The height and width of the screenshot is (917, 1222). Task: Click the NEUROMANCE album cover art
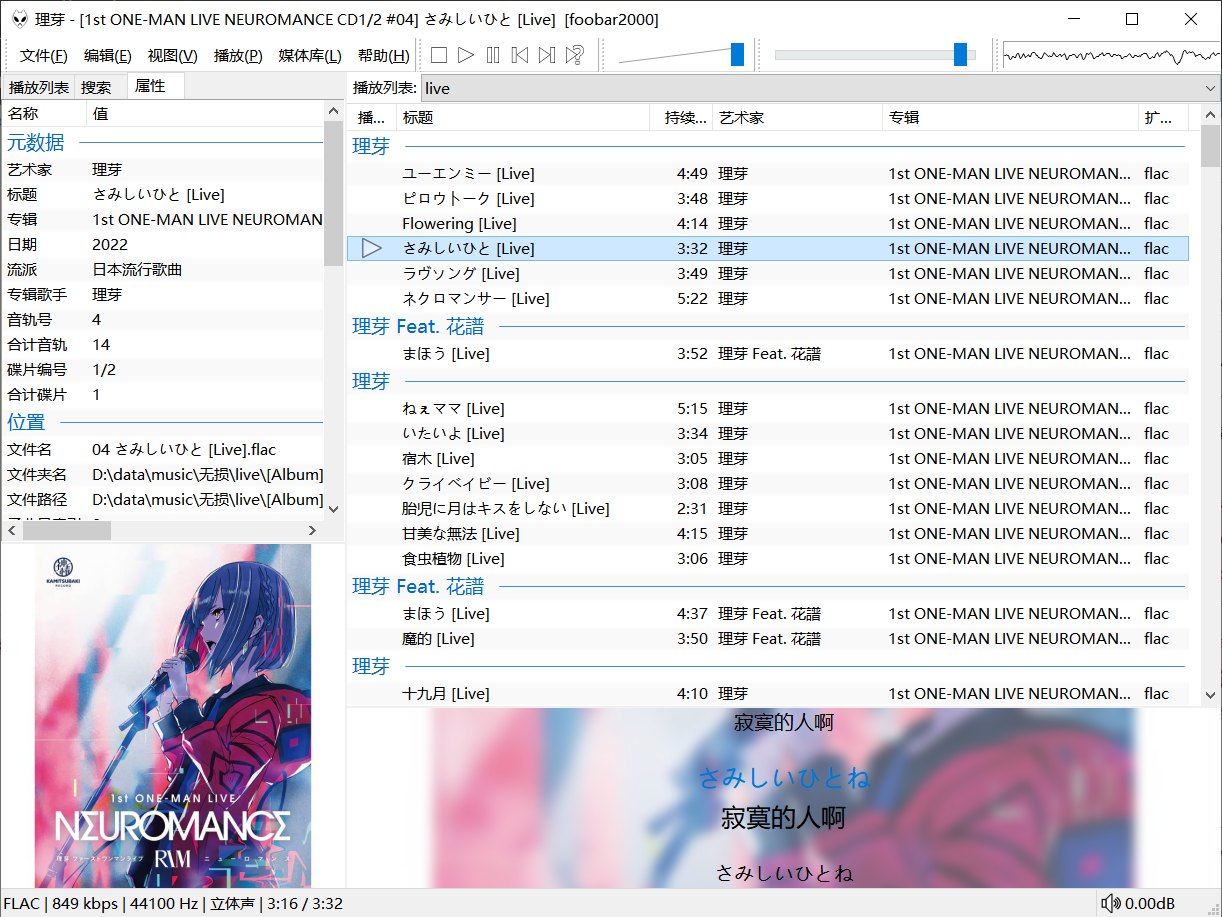pos(173,715)
